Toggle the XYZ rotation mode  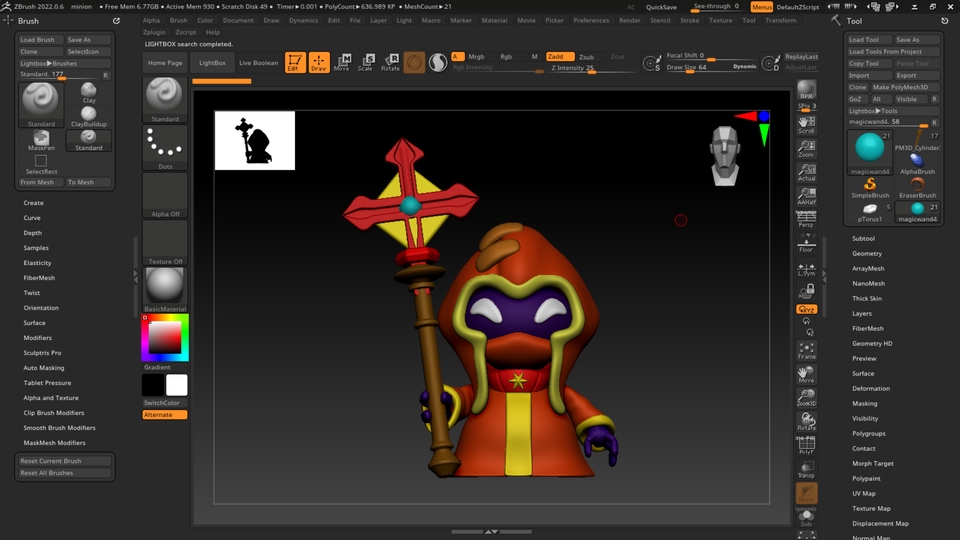pyautogui.click(x=806, y=309)
